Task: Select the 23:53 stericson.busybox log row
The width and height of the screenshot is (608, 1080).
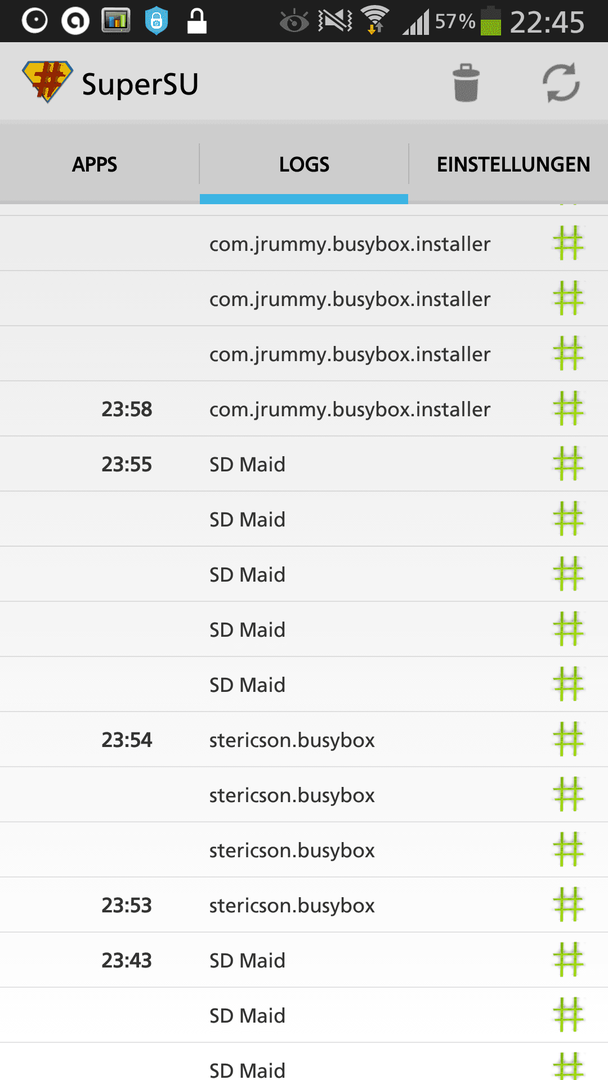Action: 304,904
